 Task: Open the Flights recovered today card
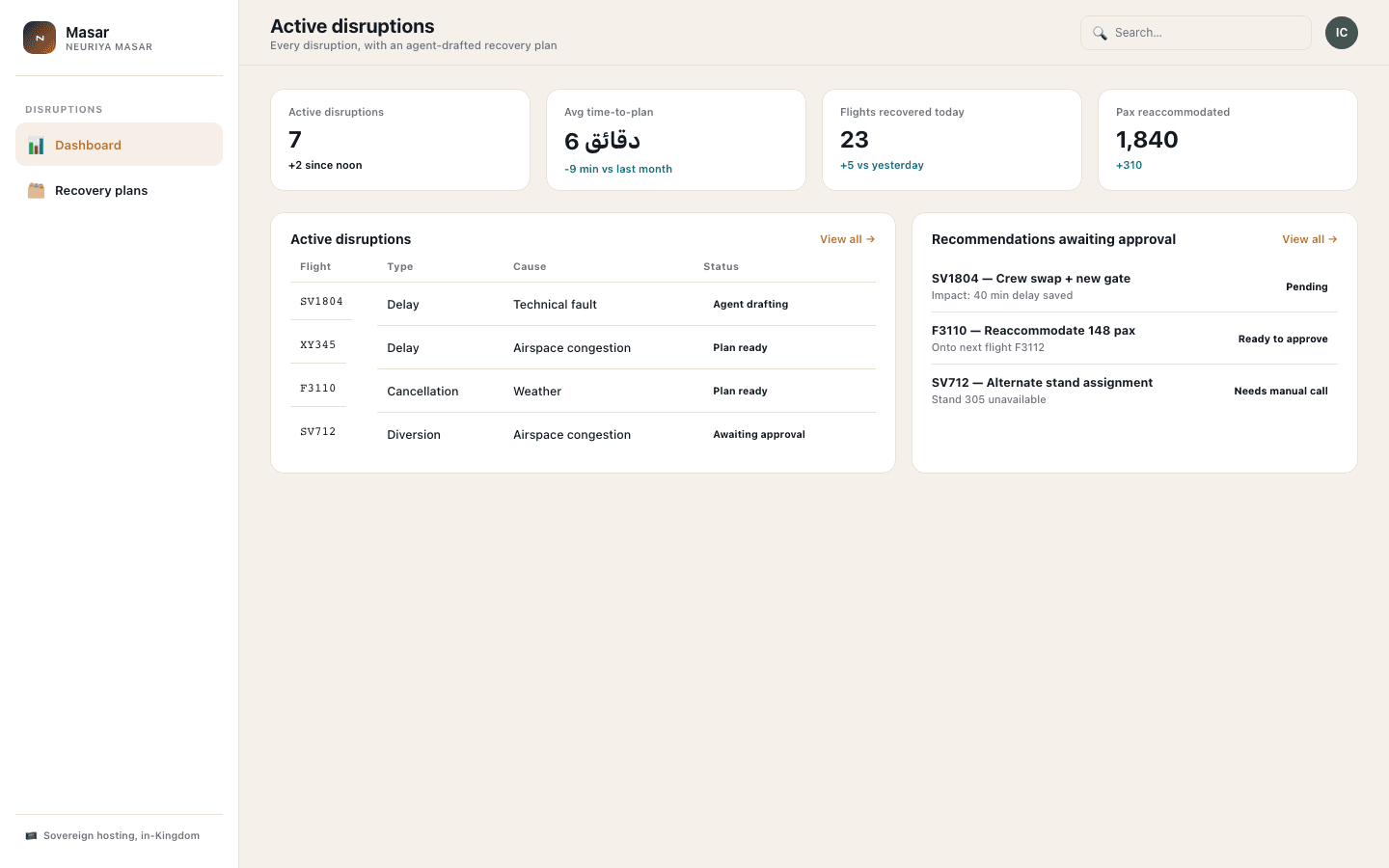pyautogui.click(x=952, y=140)
